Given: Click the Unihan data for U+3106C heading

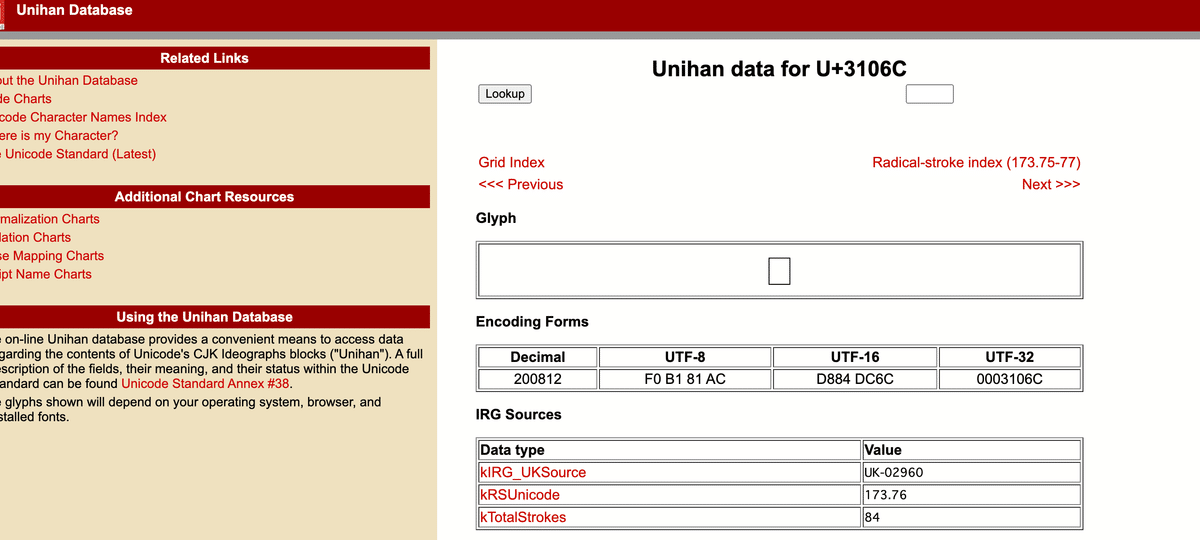Looking at the screenshot, I should click(779, 69).
